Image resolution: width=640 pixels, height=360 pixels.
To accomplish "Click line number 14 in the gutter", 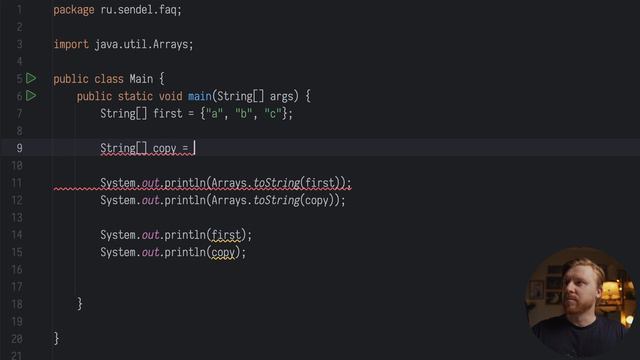I will pos(17,235).
